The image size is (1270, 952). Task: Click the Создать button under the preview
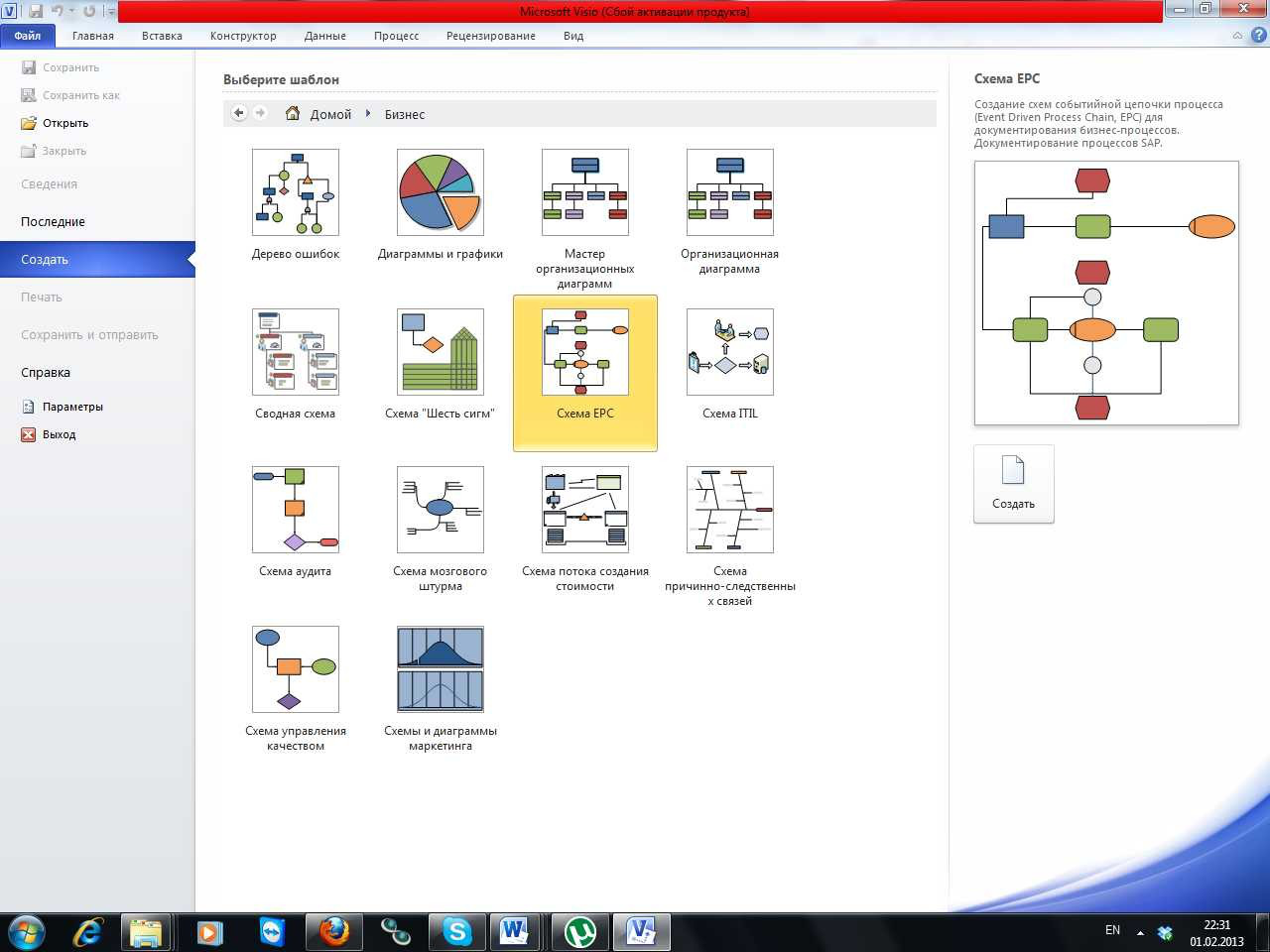(1013, 483)
